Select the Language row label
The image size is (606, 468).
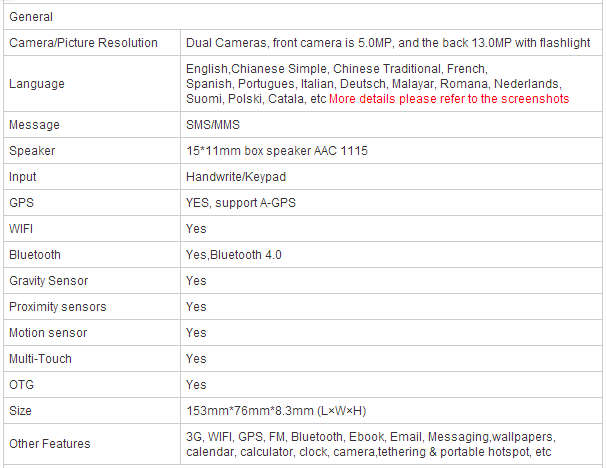point(37,84)
